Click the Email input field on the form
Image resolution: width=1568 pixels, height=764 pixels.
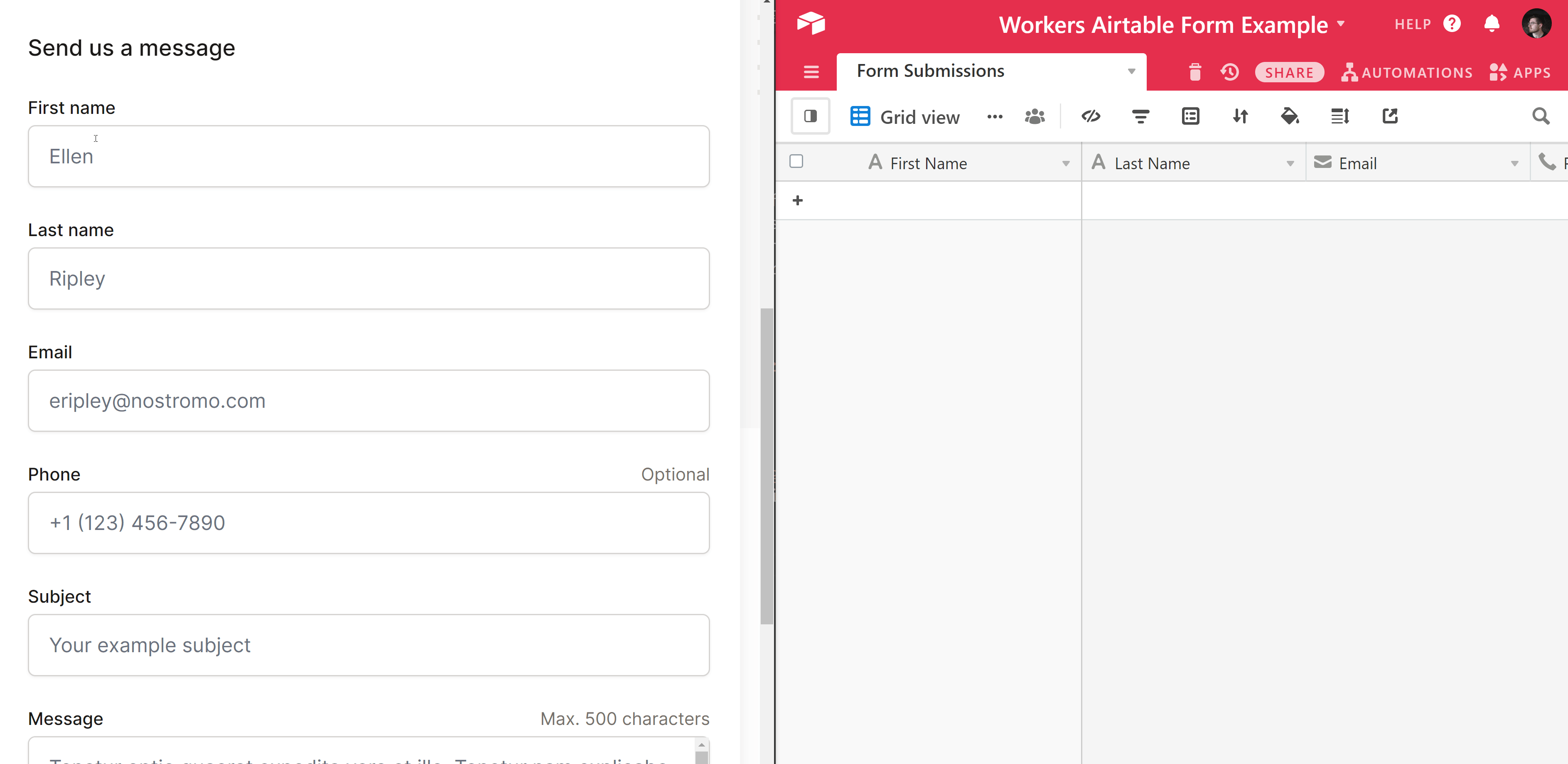[369, 401]
